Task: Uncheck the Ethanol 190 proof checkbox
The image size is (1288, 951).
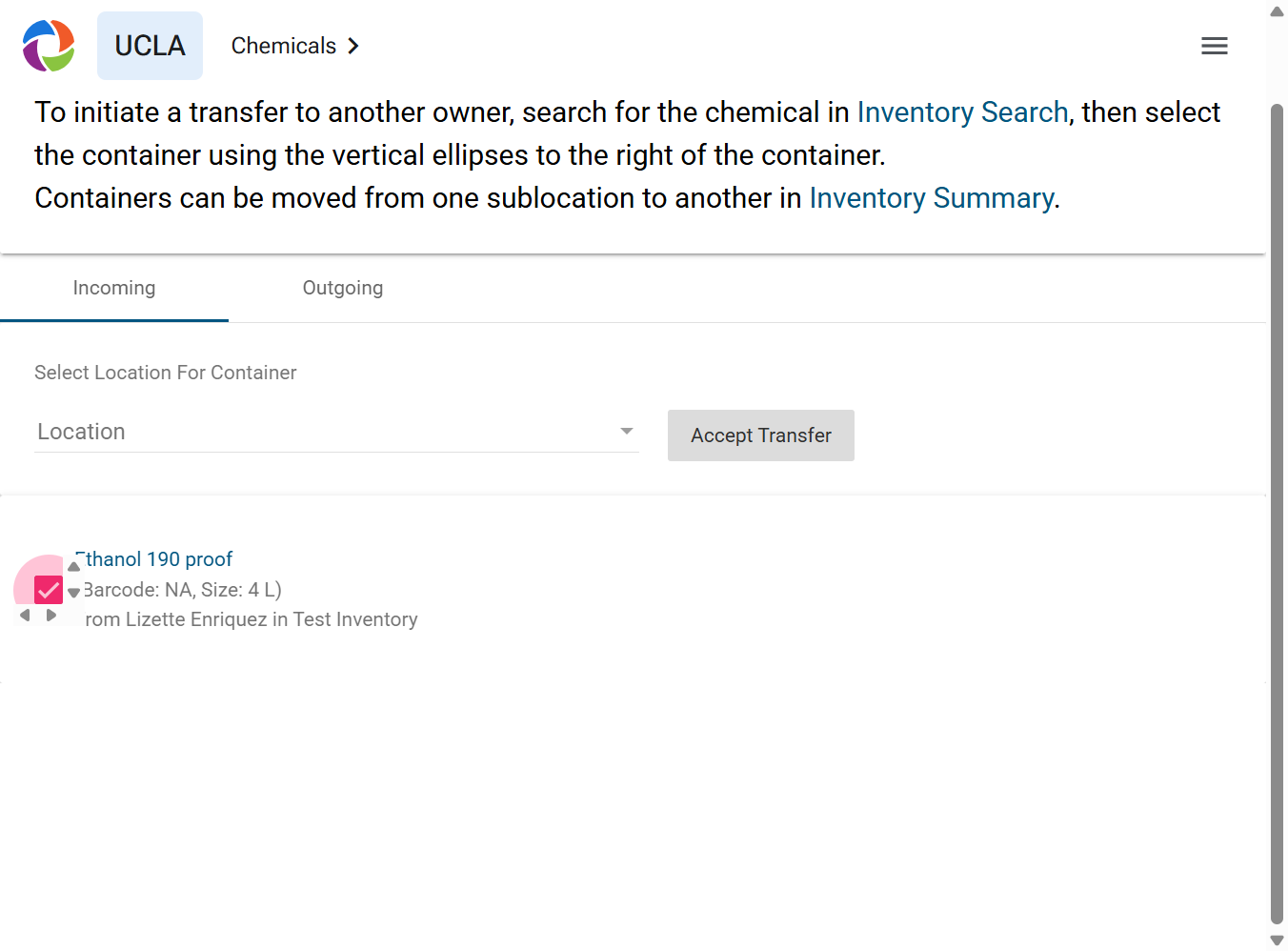Action: [x=49, y=590]
